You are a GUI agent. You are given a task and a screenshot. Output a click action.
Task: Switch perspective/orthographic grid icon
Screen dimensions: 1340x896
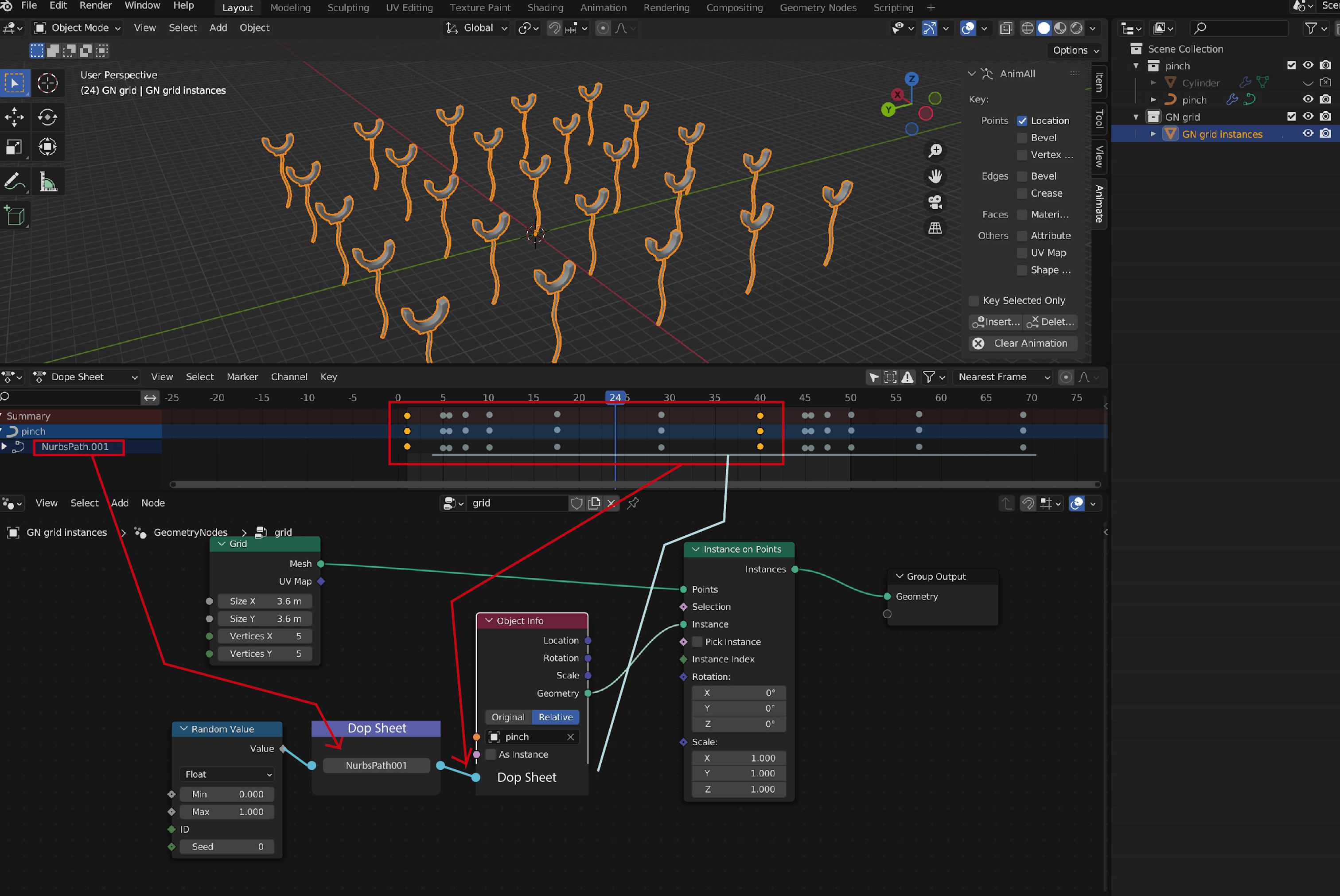[935, 228]
